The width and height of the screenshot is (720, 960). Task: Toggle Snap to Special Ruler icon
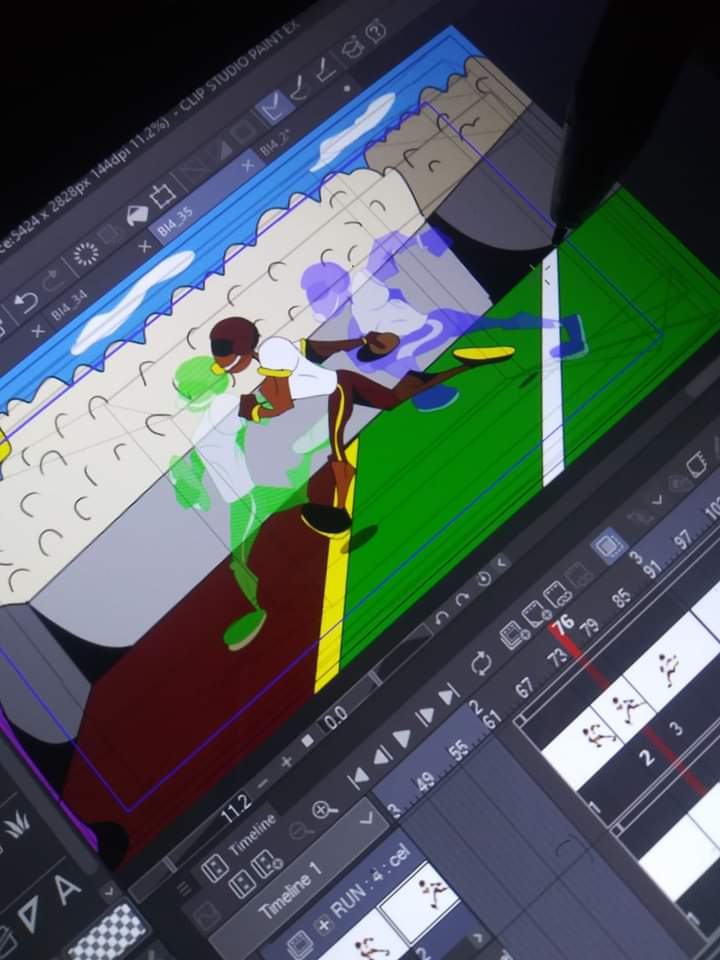tap(301, 89)
